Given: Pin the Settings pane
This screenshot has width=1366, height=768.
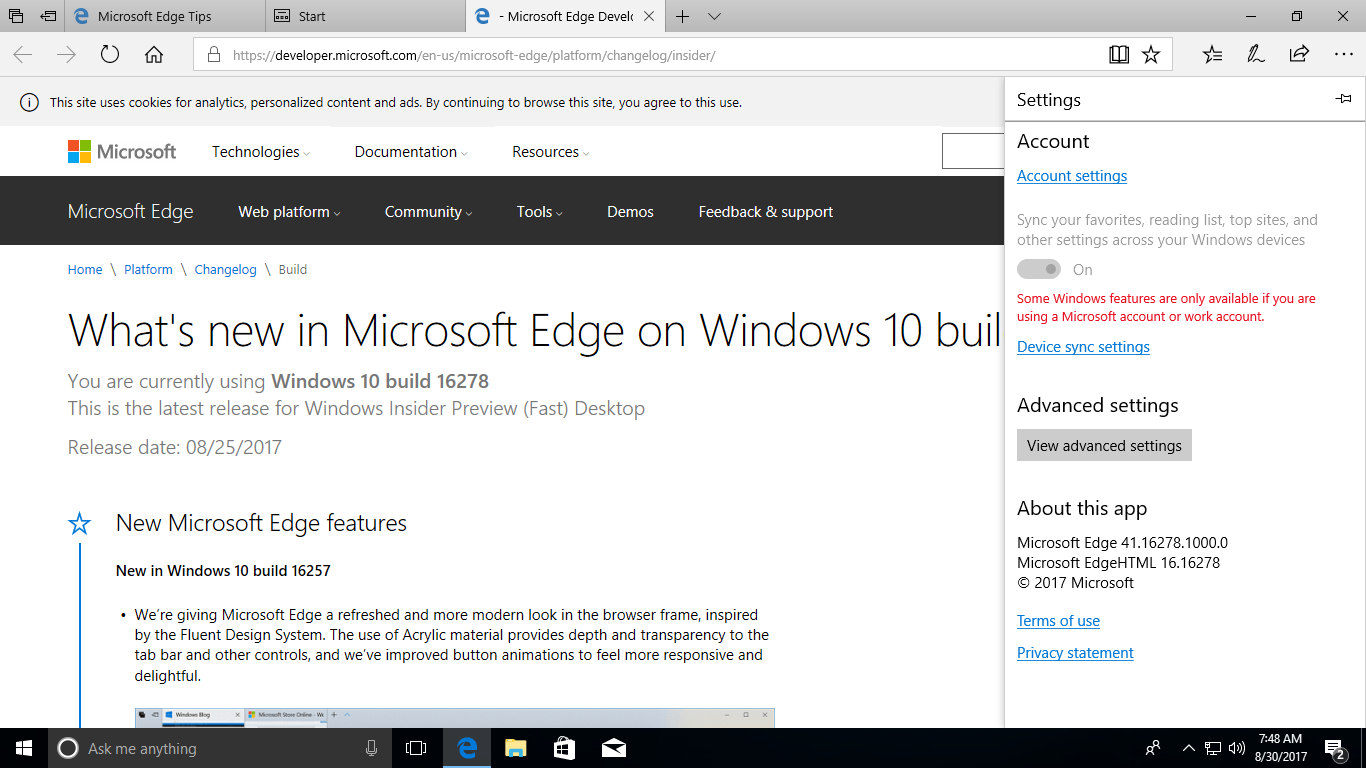Looking at the screenshot, I should [1343, 99].
